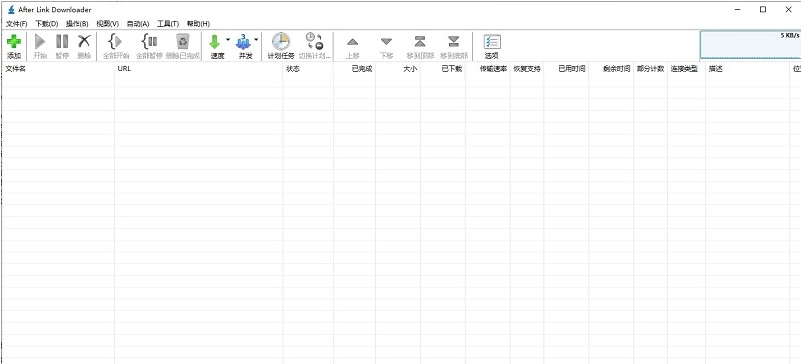Open the Help (帮助) menu
The image size is (801, 364).
click(198, 24)
